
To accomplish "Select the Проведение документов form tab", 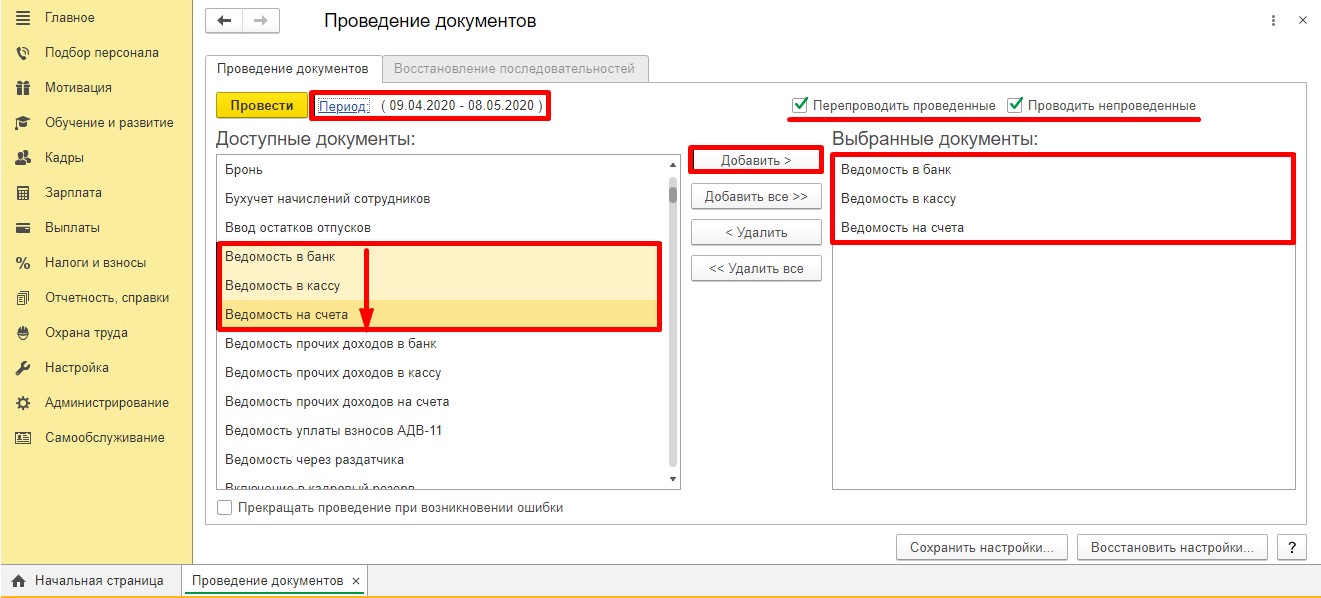I will (x=293, y=69).
